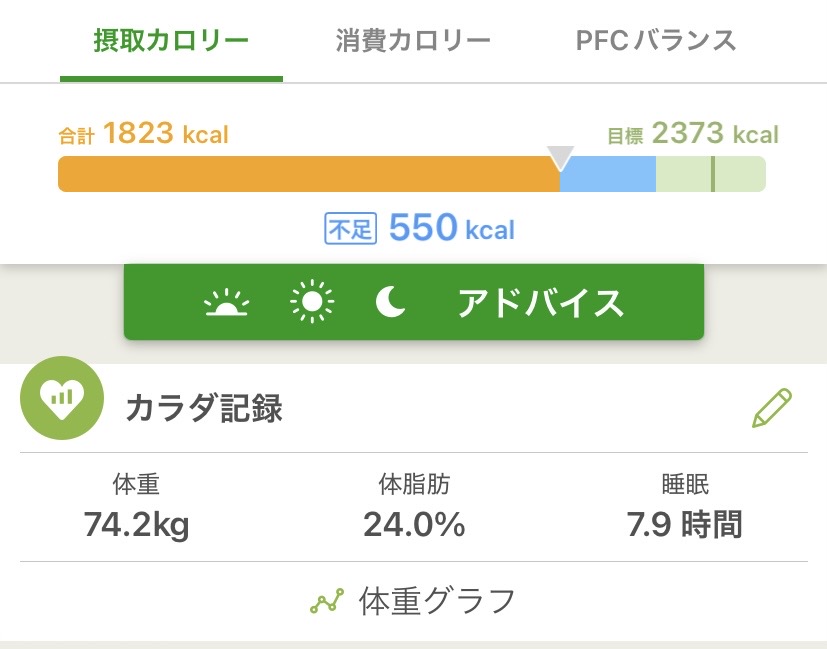The width and height of the screenshot is (827, 649).
Task: Tap the blue shortage segment of calorie bar
Action: point(607,175)
